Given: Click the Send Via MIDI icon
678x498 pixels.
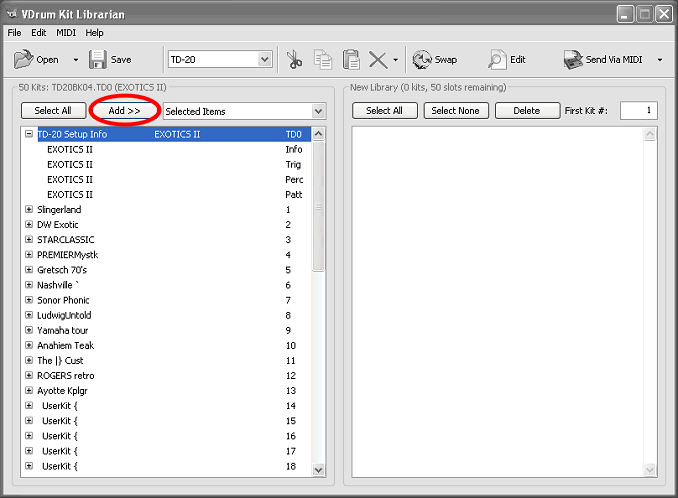Looking at the screenshot, I should (x=573, y=60).
